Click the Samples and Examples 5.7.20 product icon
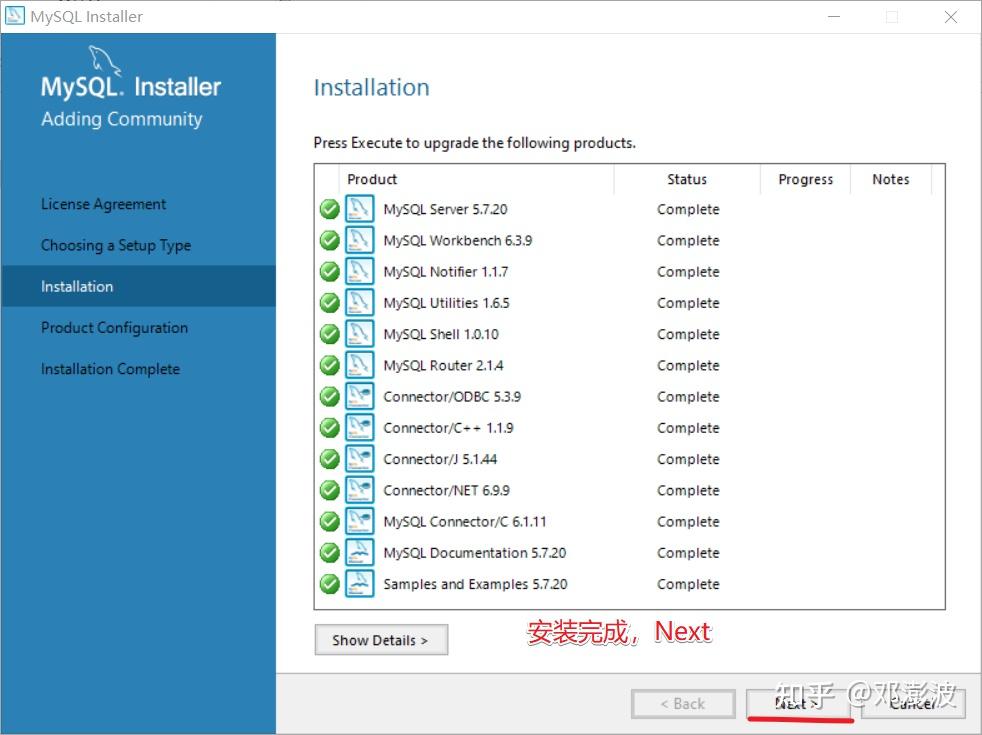This screenshot has width=982, height=735. click(359, 584)
